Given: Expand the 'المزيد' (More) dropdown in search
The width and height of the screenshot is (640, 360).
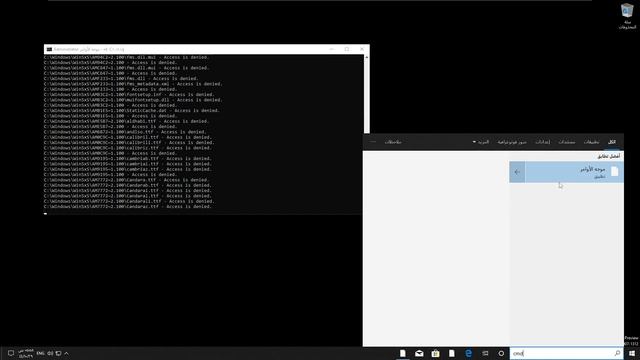Looking at the screenshot, I should coord(481,142).
